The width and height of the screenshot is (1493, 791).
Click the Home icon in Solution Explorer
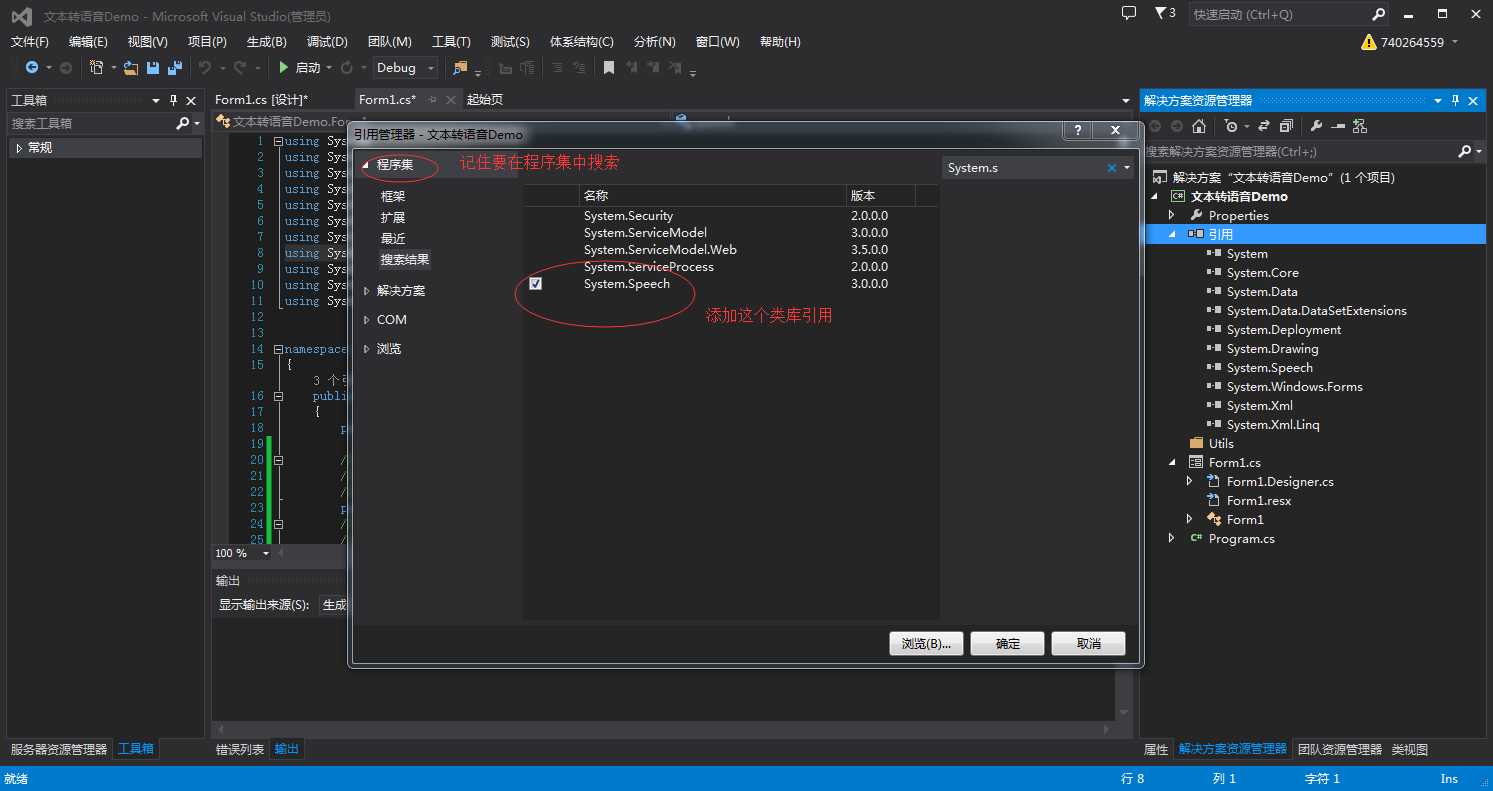click(x=1199, y=126)
